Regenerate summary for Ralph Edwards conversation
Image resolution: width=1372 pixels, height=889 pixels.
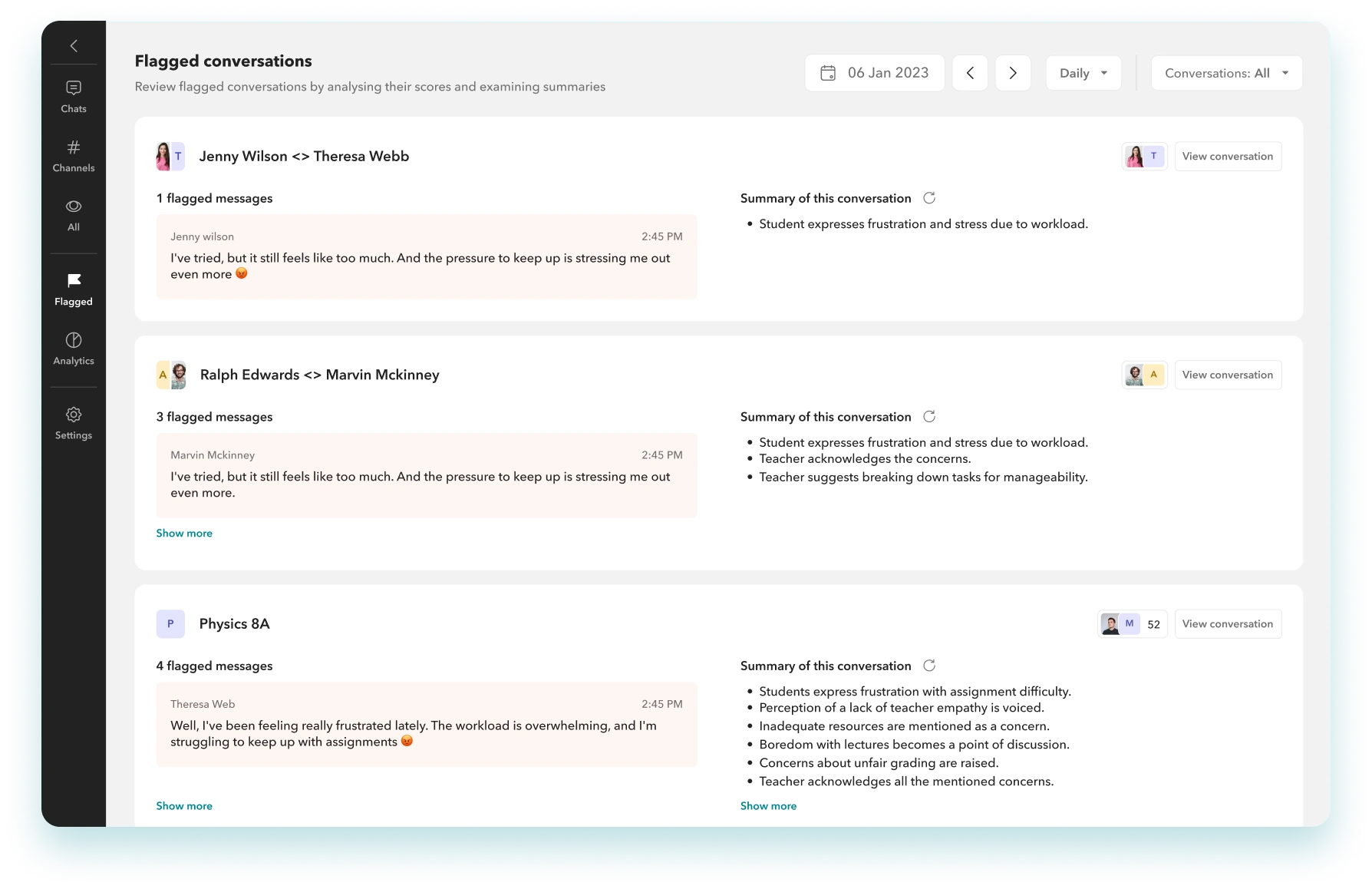(x=929, y=417)
